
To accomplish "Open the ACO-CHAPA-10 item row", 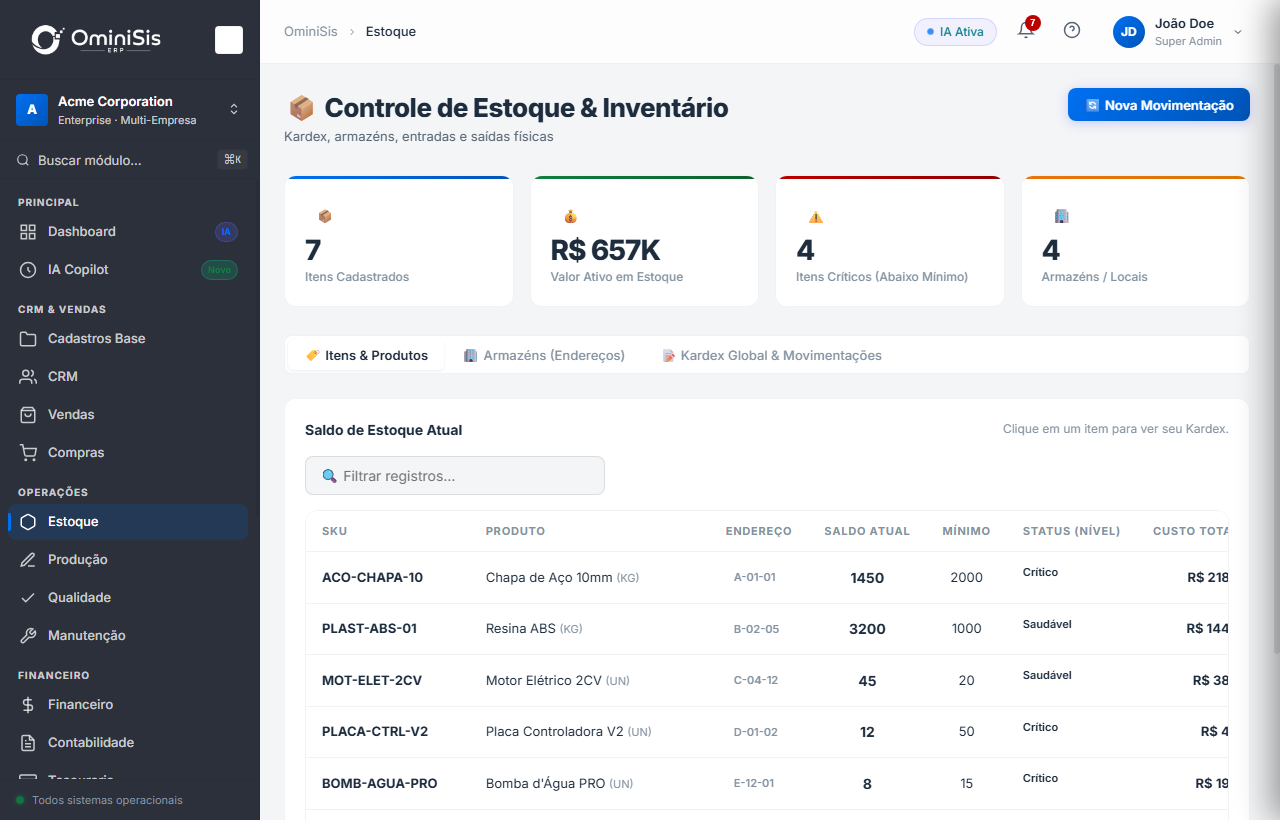I will [x=767, y=578].
